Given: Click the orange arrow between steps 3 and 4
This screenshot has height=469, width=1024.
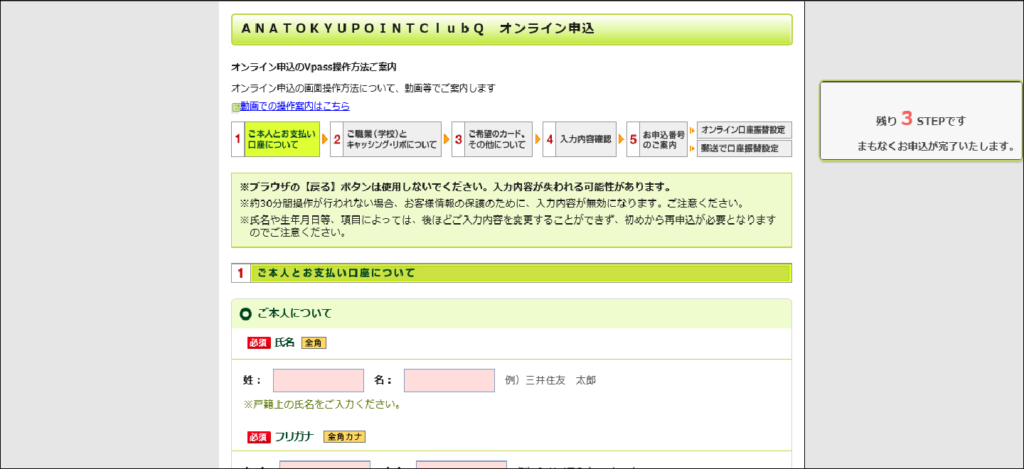Looking at the screenshot, I should (x=537, y=139).
